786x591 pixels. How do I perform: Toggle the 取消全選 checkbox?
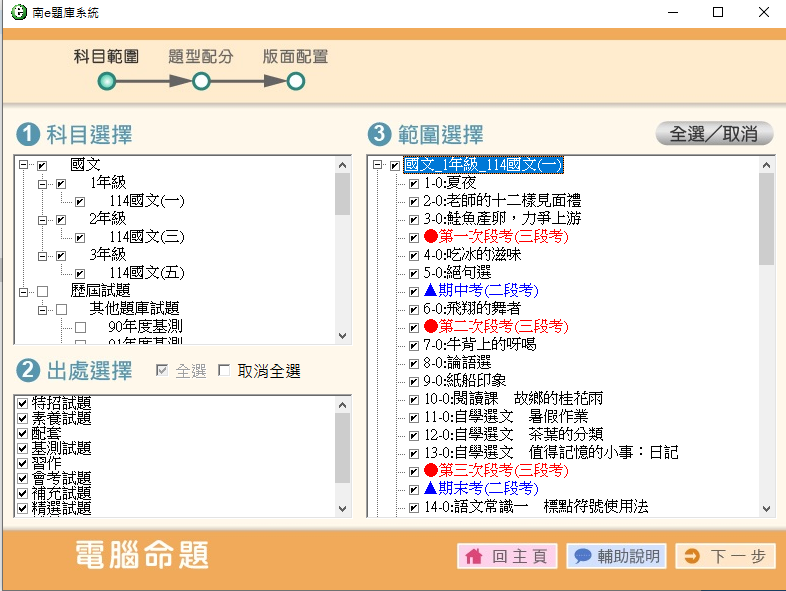click(224, 372)
